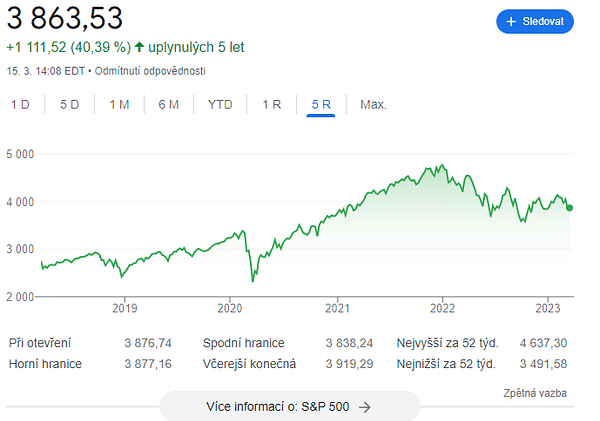The height and width of the screenshot is (421, 600).
Task: Click the 4 000 y-axis label
Action: coord(20,202)
